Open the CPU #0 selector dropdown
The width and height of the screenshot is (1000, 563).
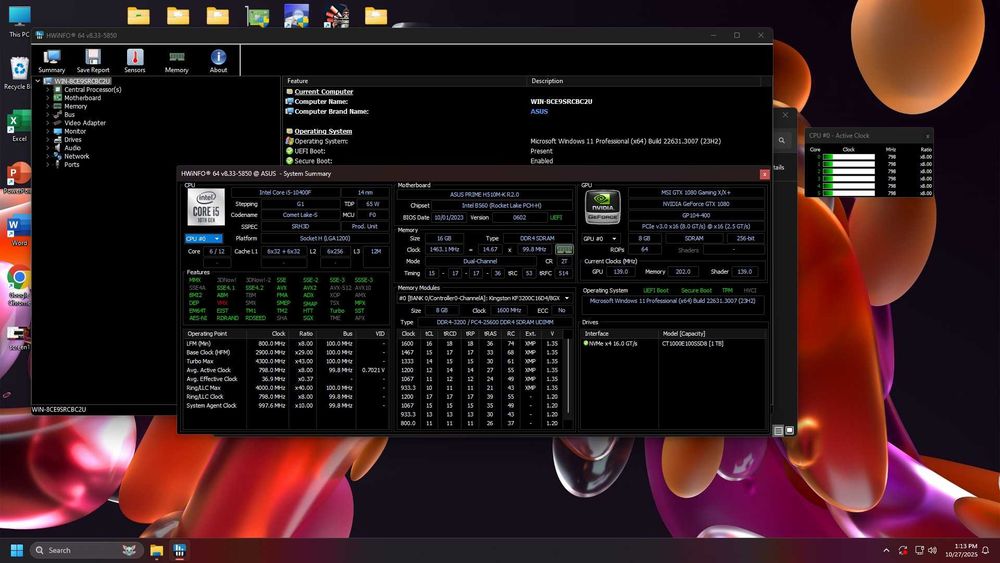(x=203, y=238)
